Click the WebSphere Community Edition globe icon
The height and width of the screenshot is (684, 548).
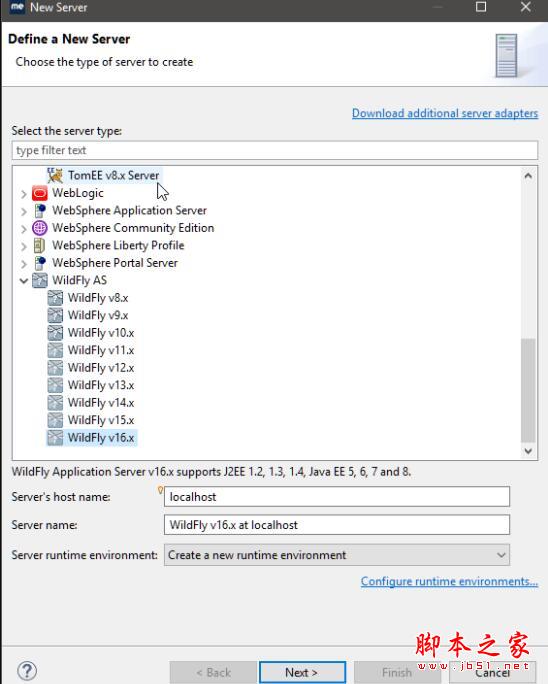click(x=40, y=228)
